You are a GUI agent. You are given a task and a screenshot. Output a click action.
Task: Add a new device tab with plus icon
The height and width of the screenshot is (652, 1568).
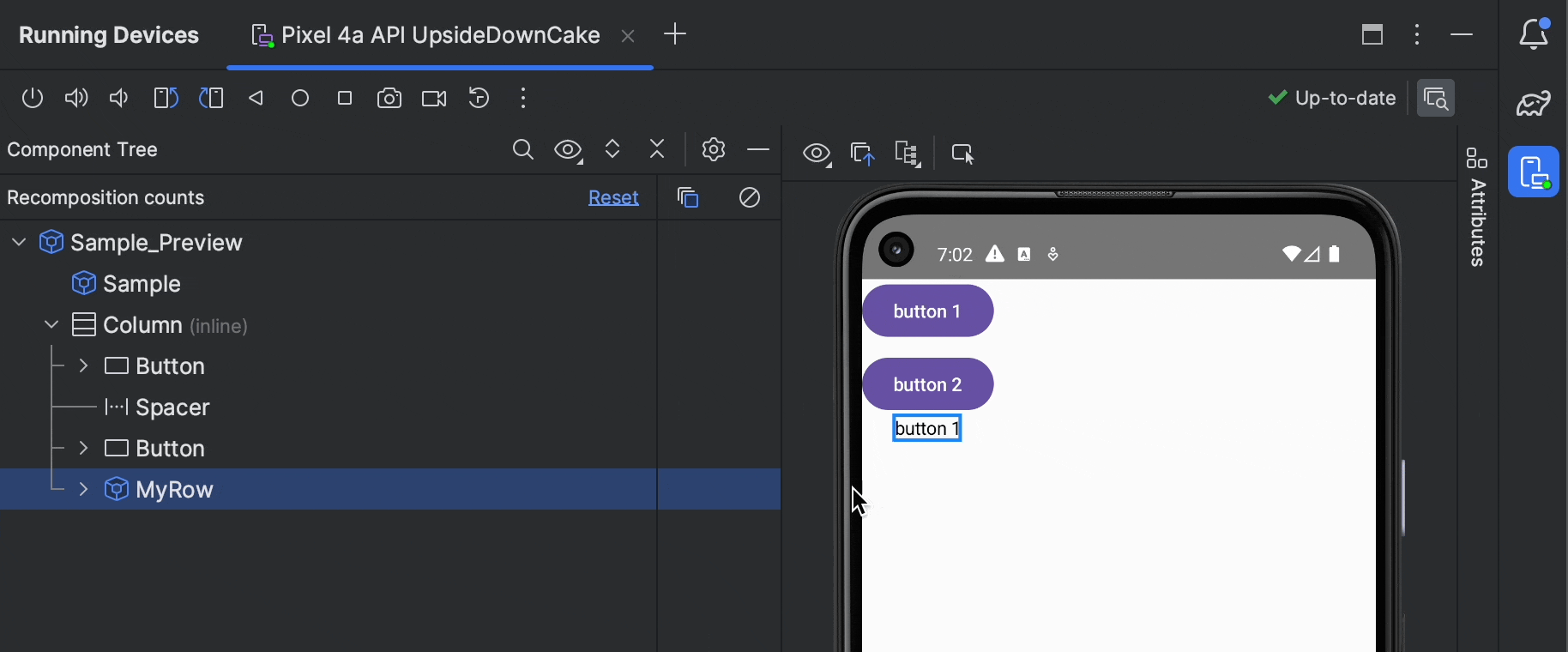[676, 34]
